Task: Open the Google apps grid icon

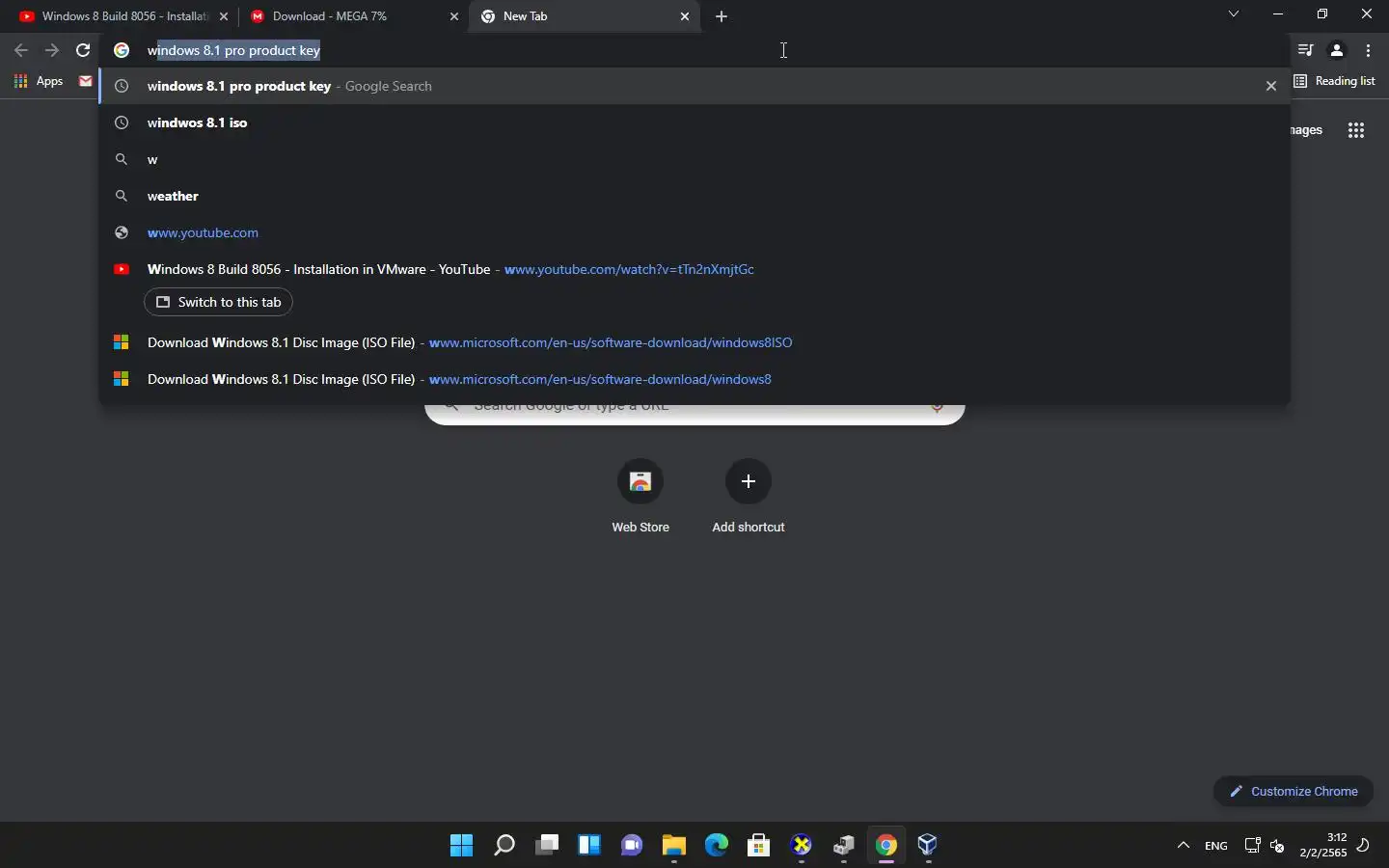Action: (1356, 130)
